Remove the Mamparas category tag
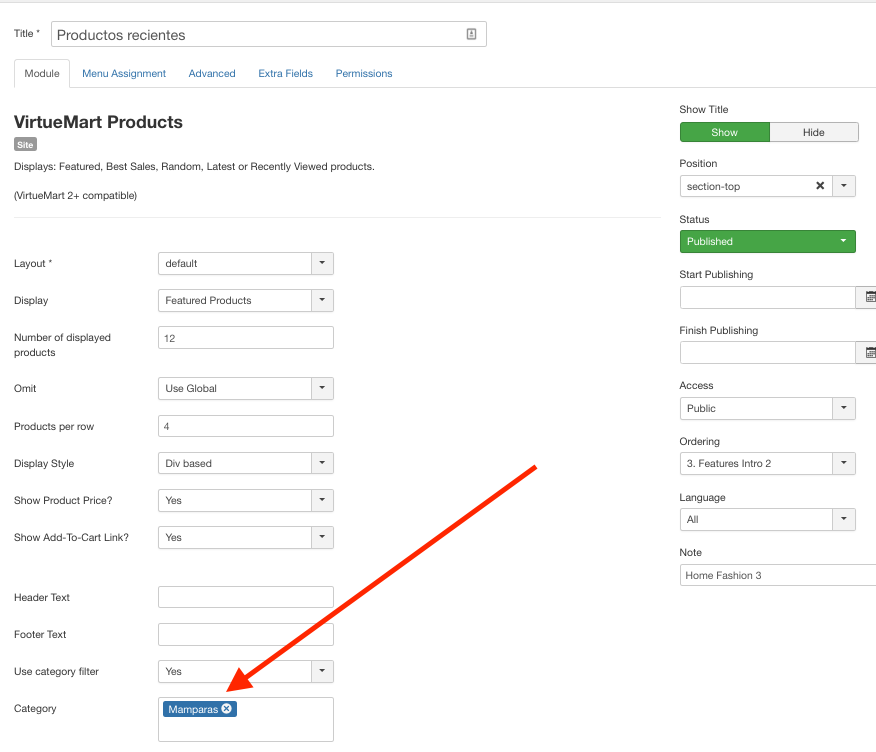Screen dimensions: 876x752 (227, 709)
